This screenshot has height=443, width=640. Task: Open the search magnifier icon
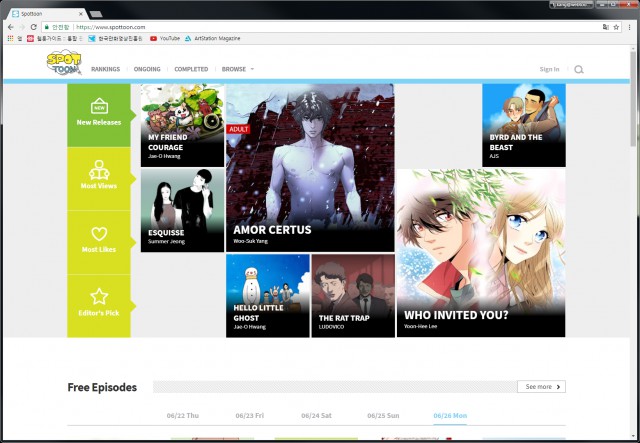click(x=578, y=70)
